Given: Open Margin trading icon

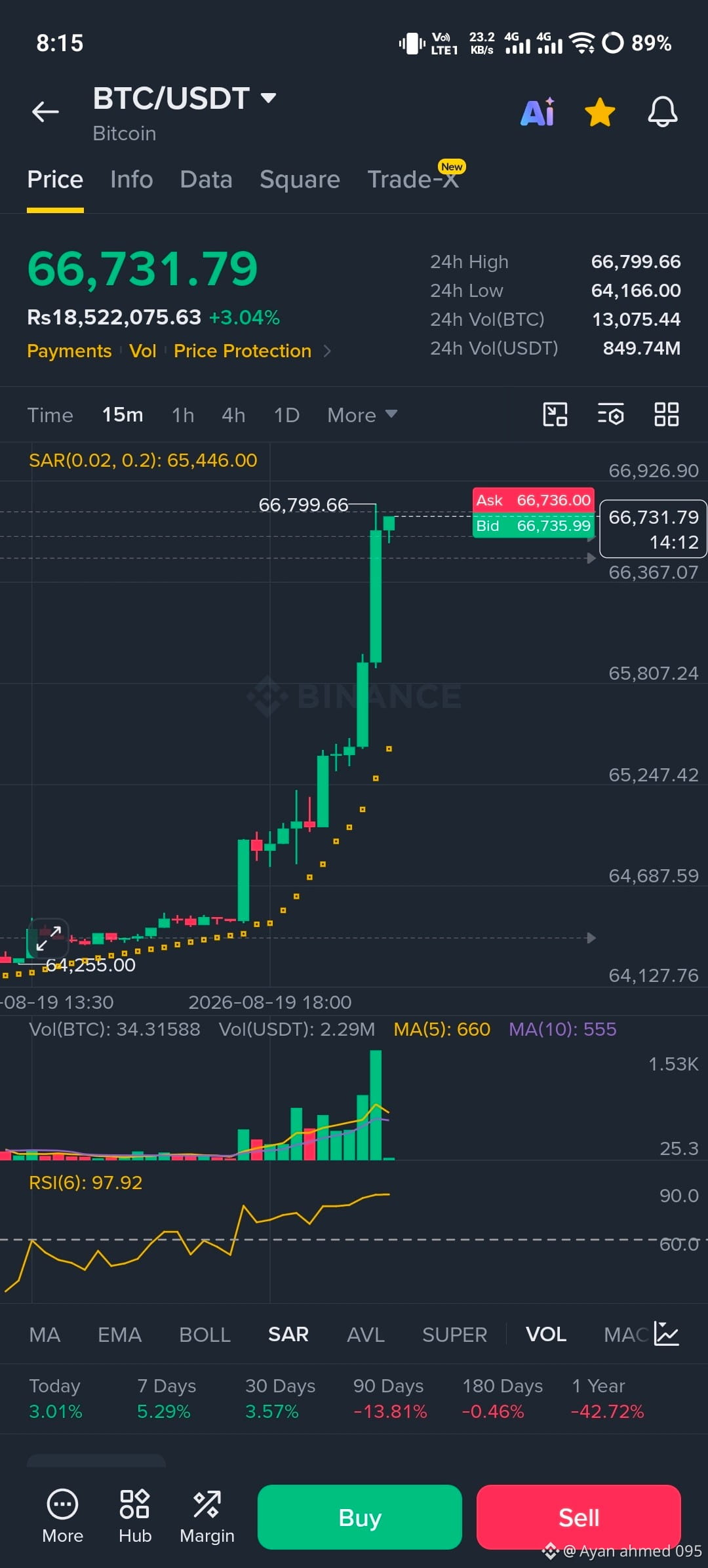Looking at the screenshot, I should point(206,1516).
